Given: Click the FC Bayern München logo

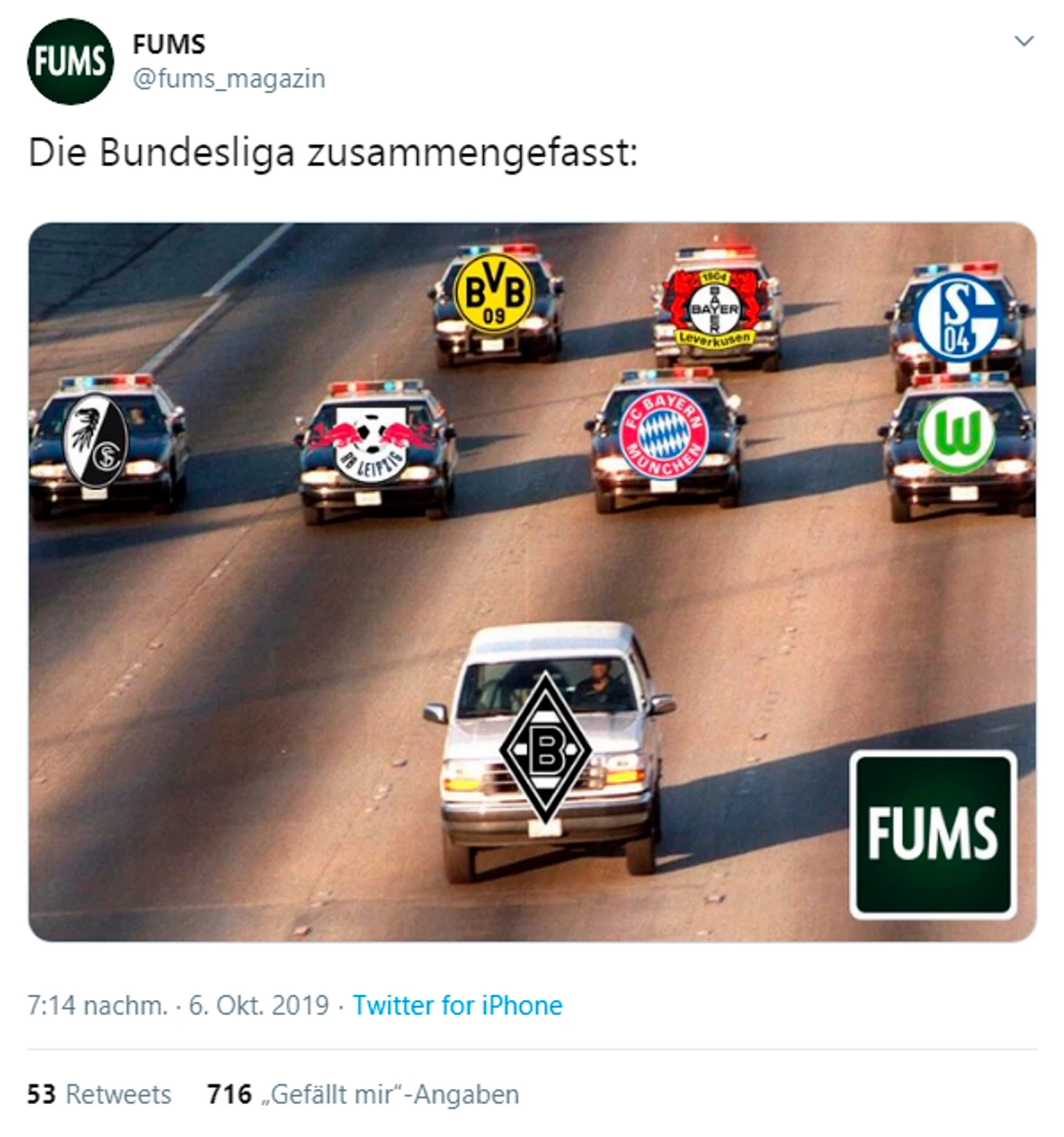Looking at the screenshot, I should (663, 434).
